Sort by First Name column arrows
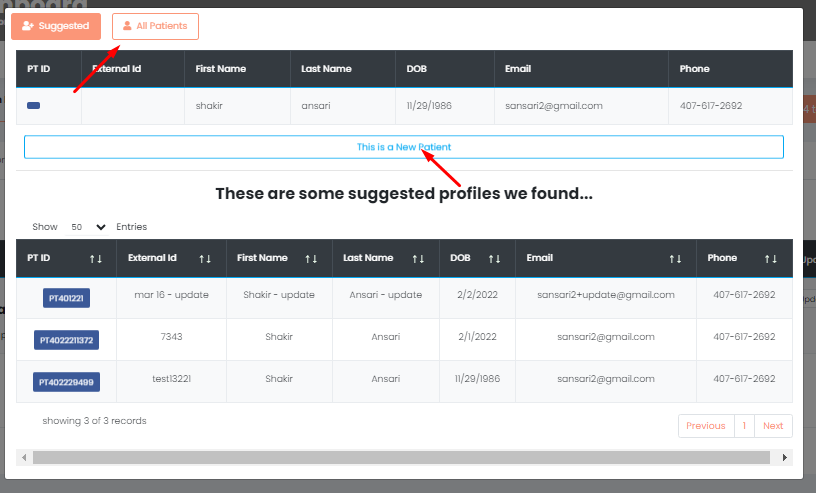 314,259
